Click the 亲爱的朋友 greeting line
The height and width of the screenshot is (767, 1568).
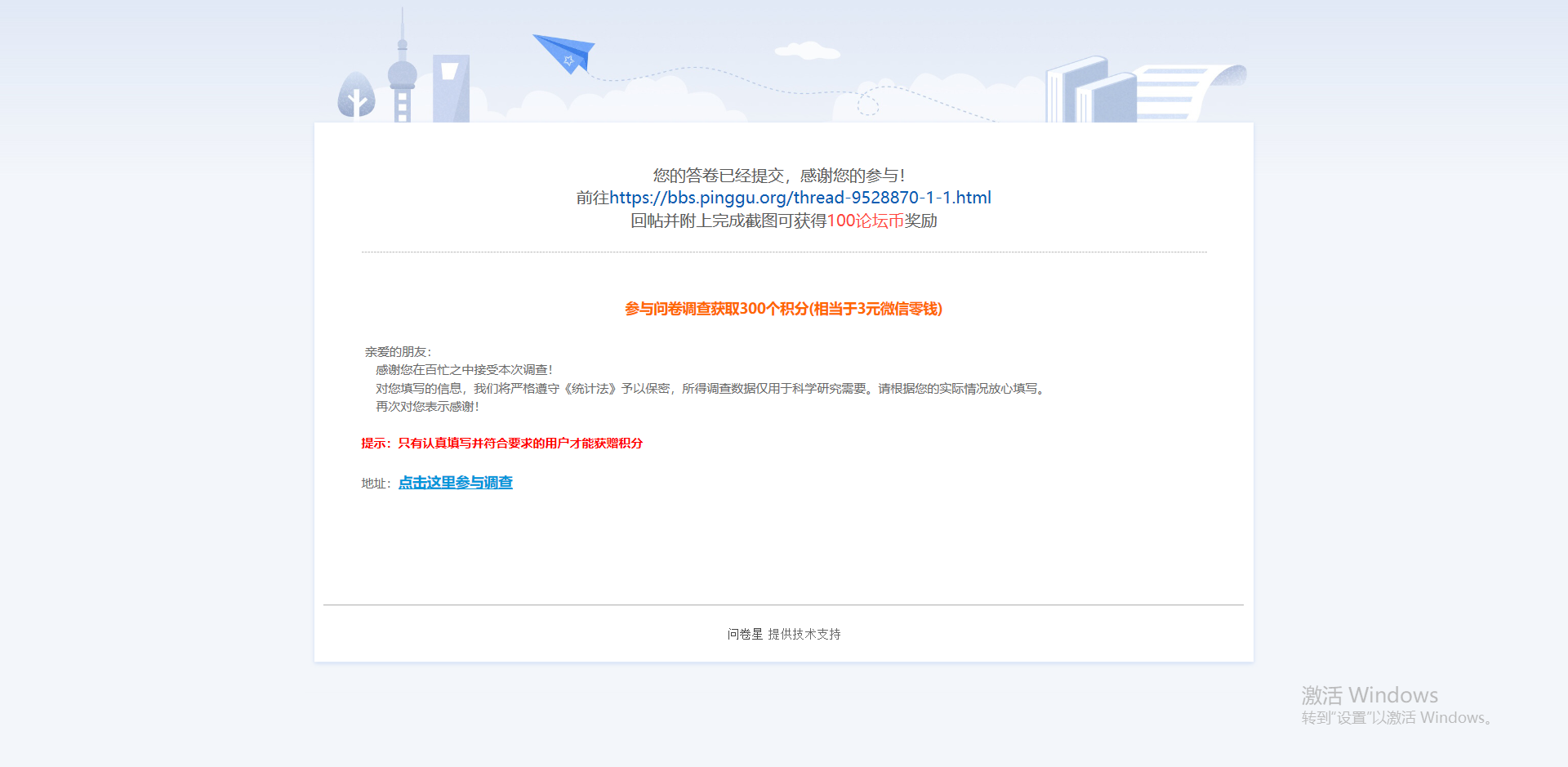[x=398, y=352]
